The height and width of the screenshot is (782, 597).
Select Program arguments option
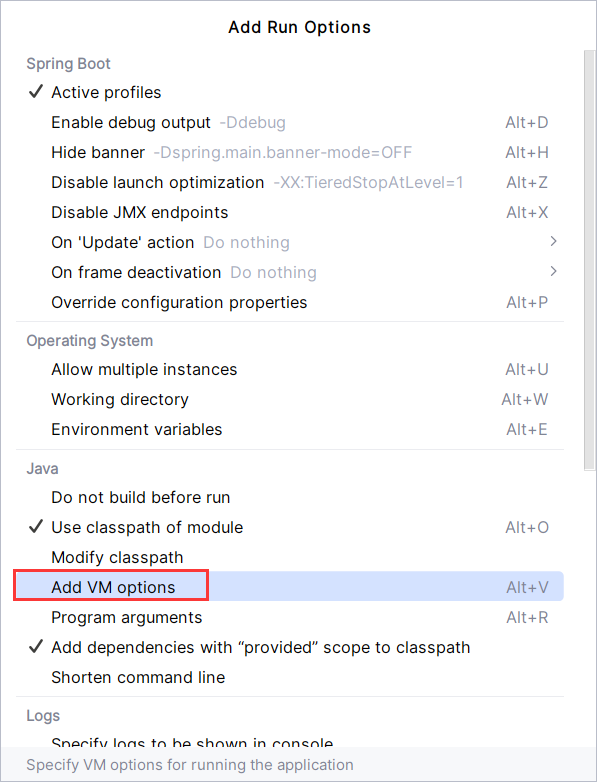coord(290,617)
